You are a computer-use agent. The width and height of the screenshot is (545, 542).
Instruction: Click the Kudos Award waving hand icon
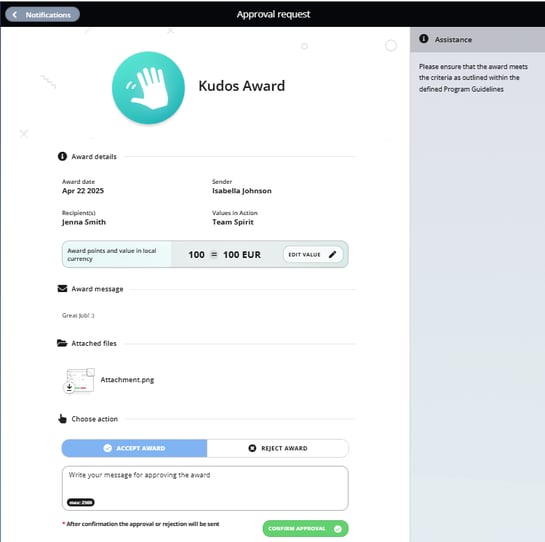click(148, 88)
